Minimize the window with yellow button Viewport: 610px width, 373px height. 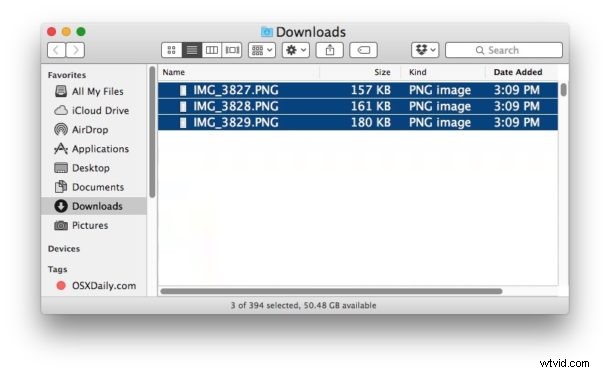(x=66, y=32)
